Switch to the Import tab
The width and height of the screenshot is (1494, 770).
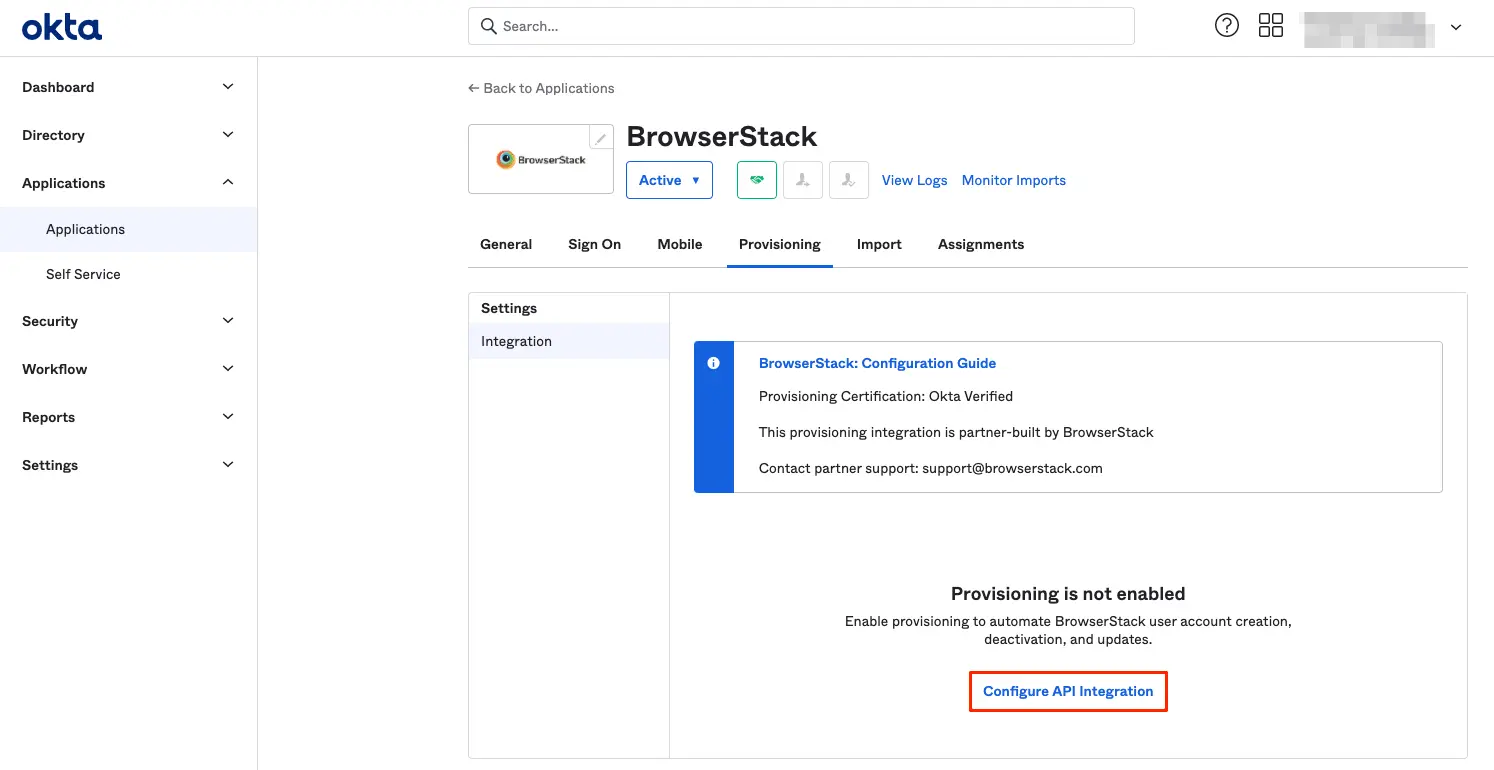[x=879, y=244]
